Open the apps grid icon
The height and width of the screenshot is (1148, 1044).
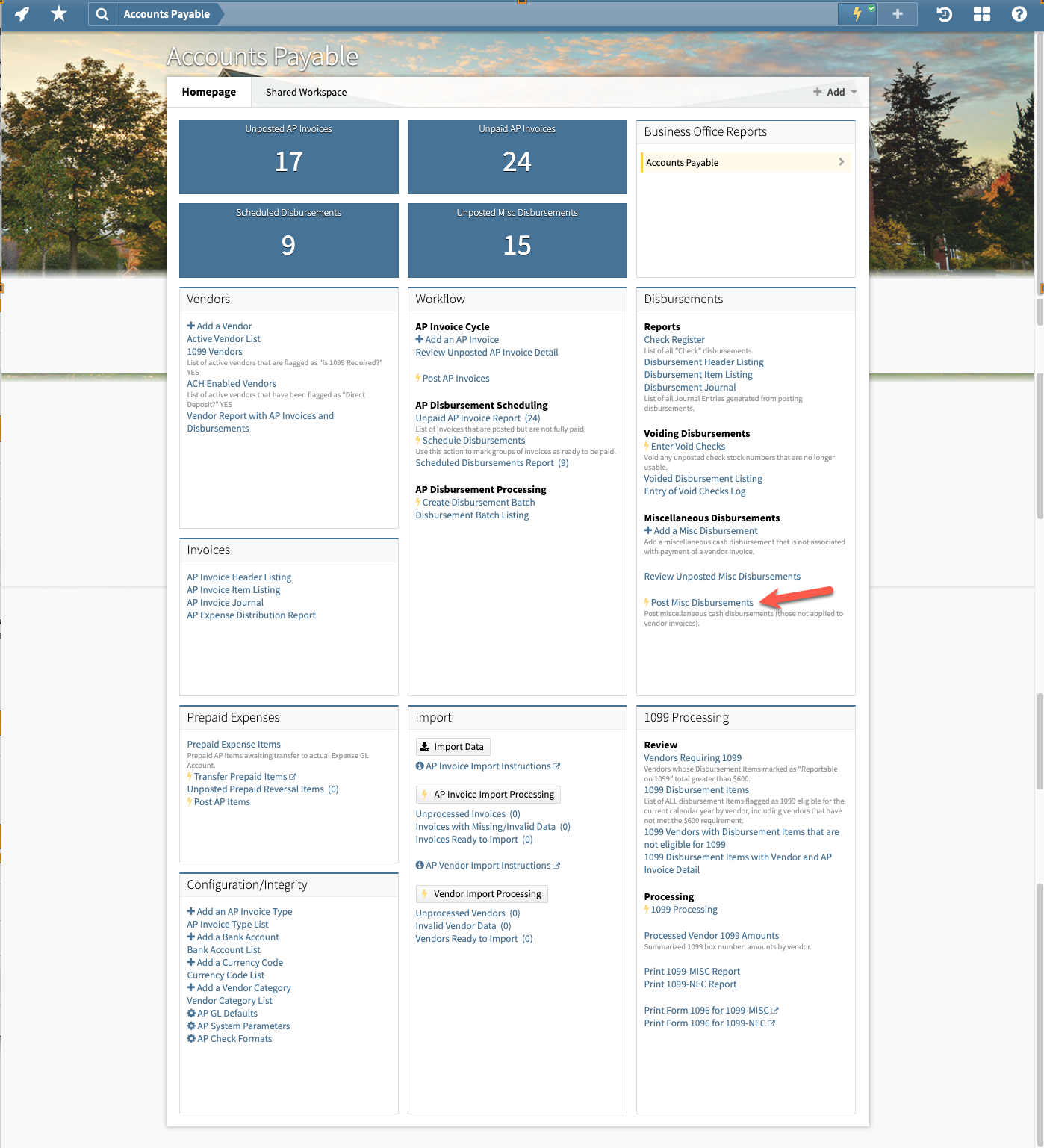pyautogui.click(x=981, y=13)
